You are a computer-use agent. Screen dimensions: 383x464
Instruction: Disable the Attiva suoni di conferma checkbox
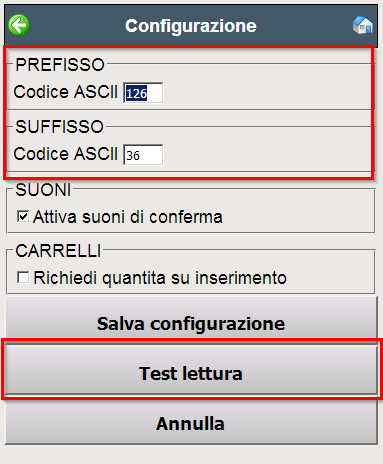(x=23, y=216)
